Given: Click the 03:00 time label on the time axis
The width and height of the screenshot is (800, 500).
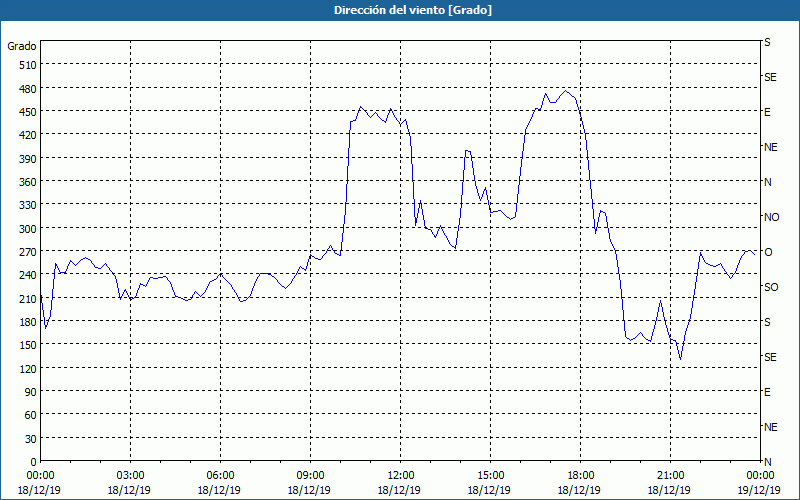Looking at the screenshot, I should [x=131, y=476].
